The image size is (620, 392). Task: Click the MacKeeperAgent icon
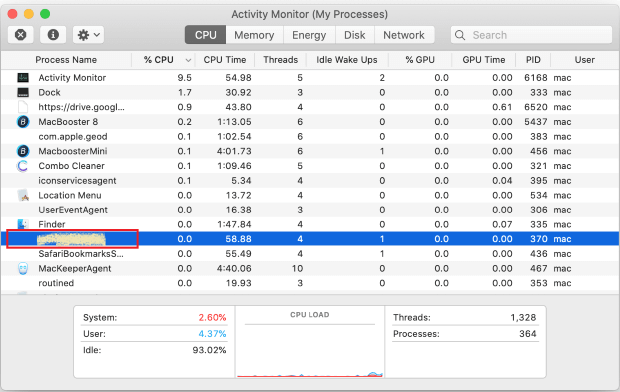pos(23,269)
